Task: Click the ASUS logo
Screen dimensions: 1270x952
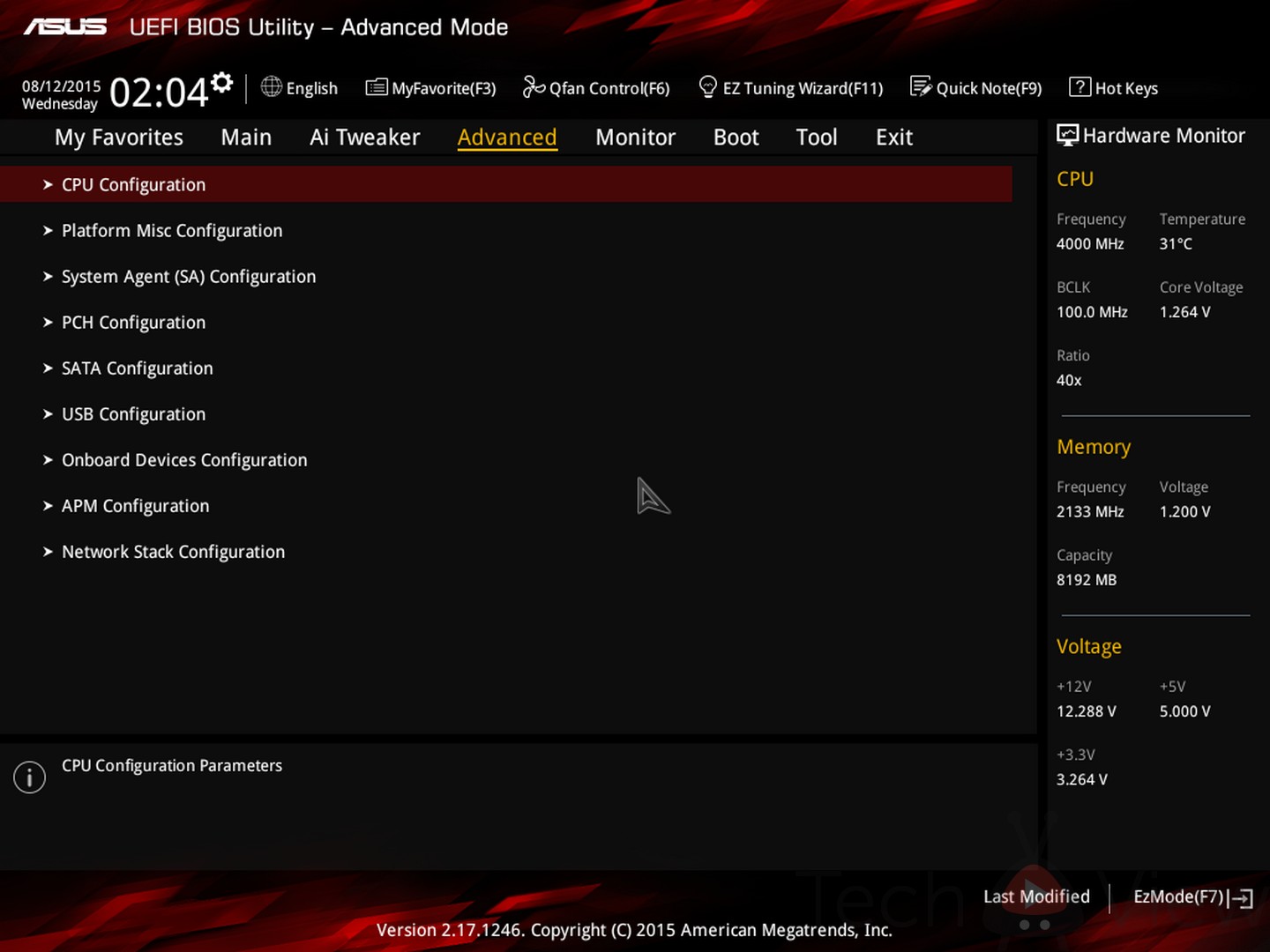Action: (x=65, y=27)
